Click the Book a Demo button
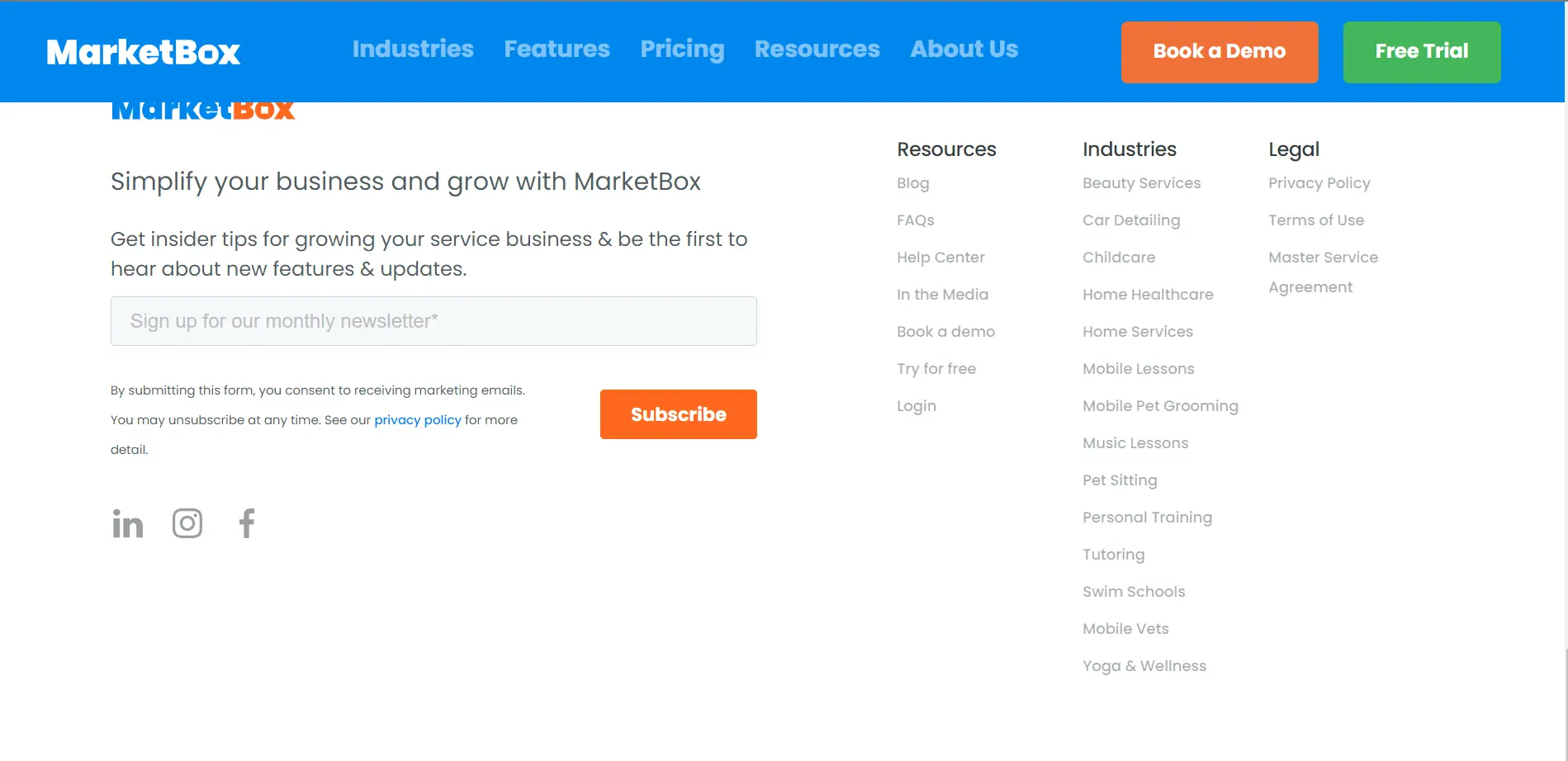Viewport: 1568px width, 761px height. tap(1219, 52)
